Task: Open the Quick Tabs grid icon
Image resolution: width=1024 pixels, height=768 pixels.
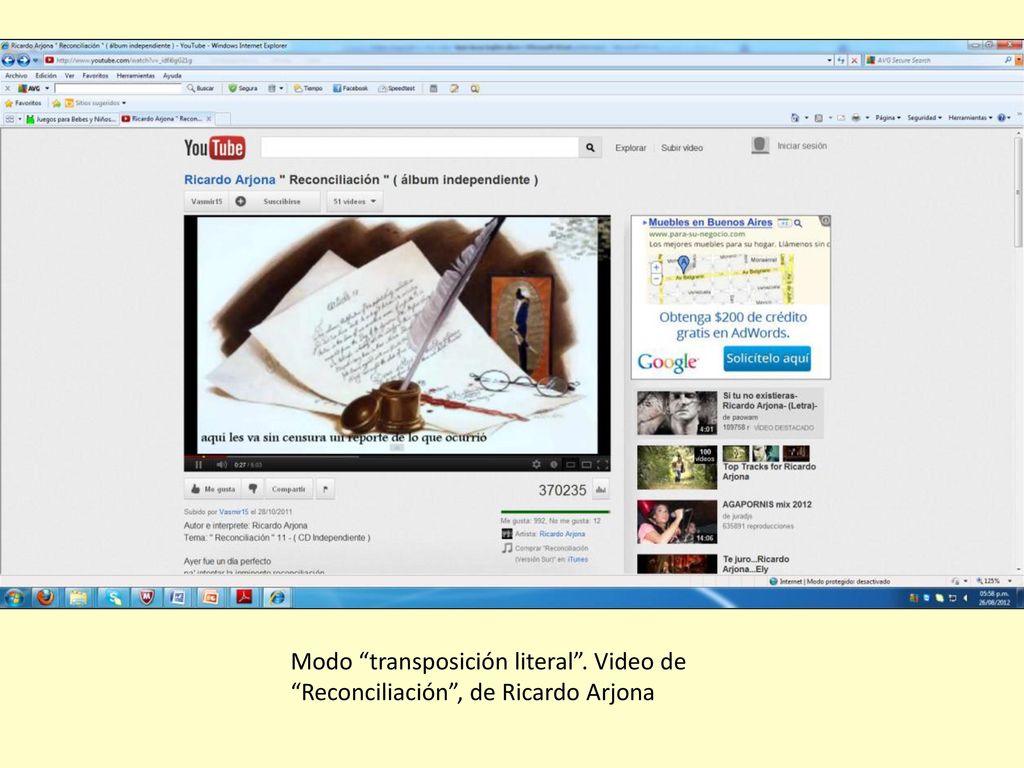Action: click(10, 119)
